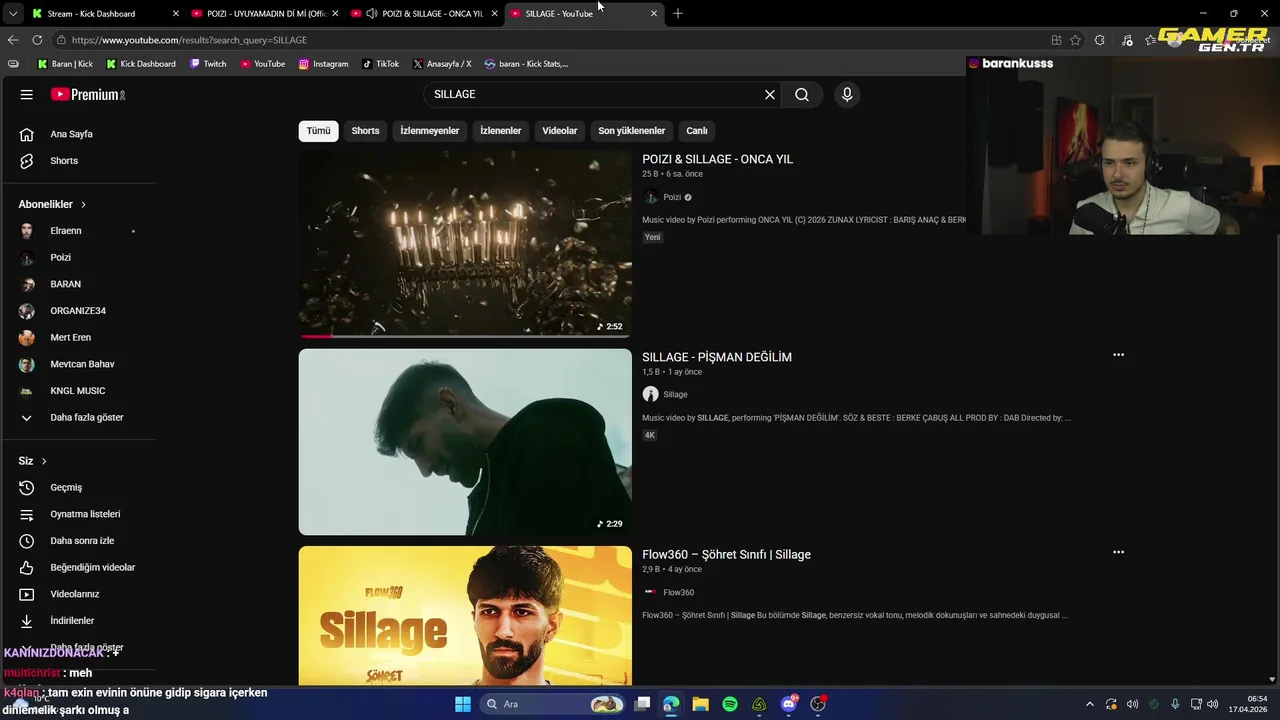Open the Windows Start menu
The image size is (1280, 720).
[462, 704]
